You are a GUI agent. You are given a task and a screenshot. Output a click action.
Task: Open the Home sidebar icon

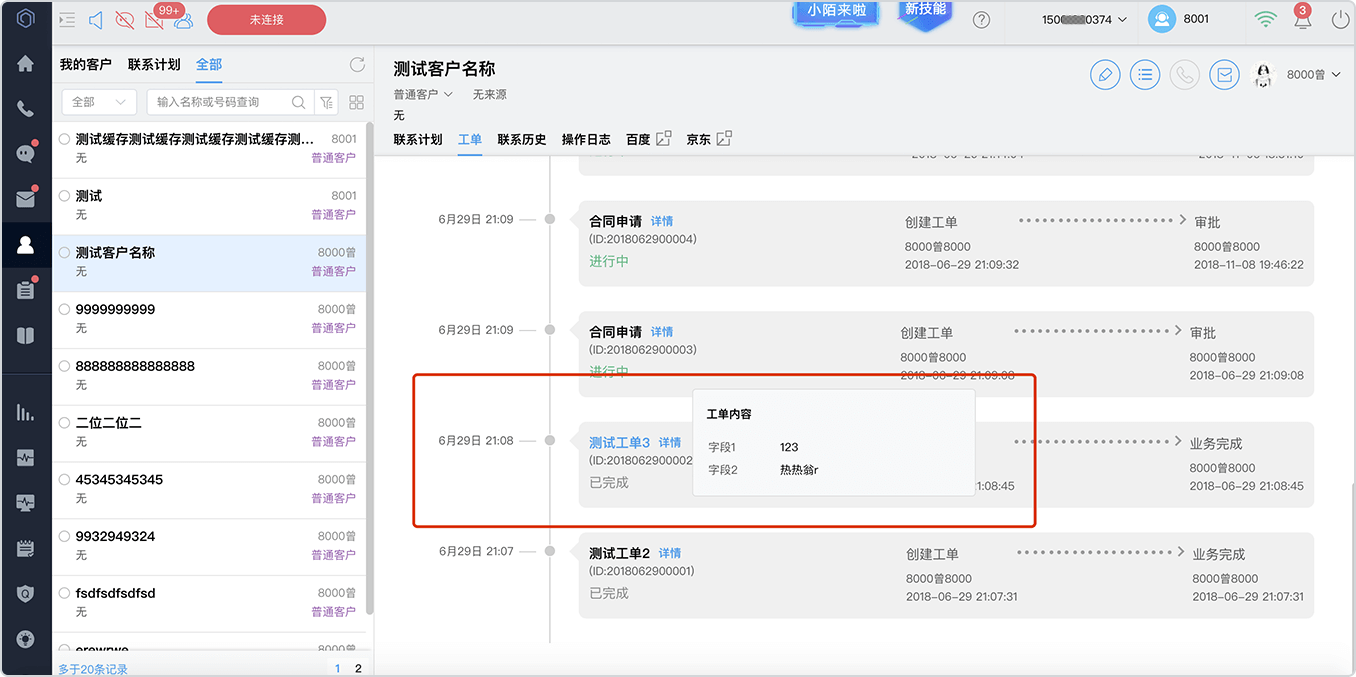[x=25, y=64]
